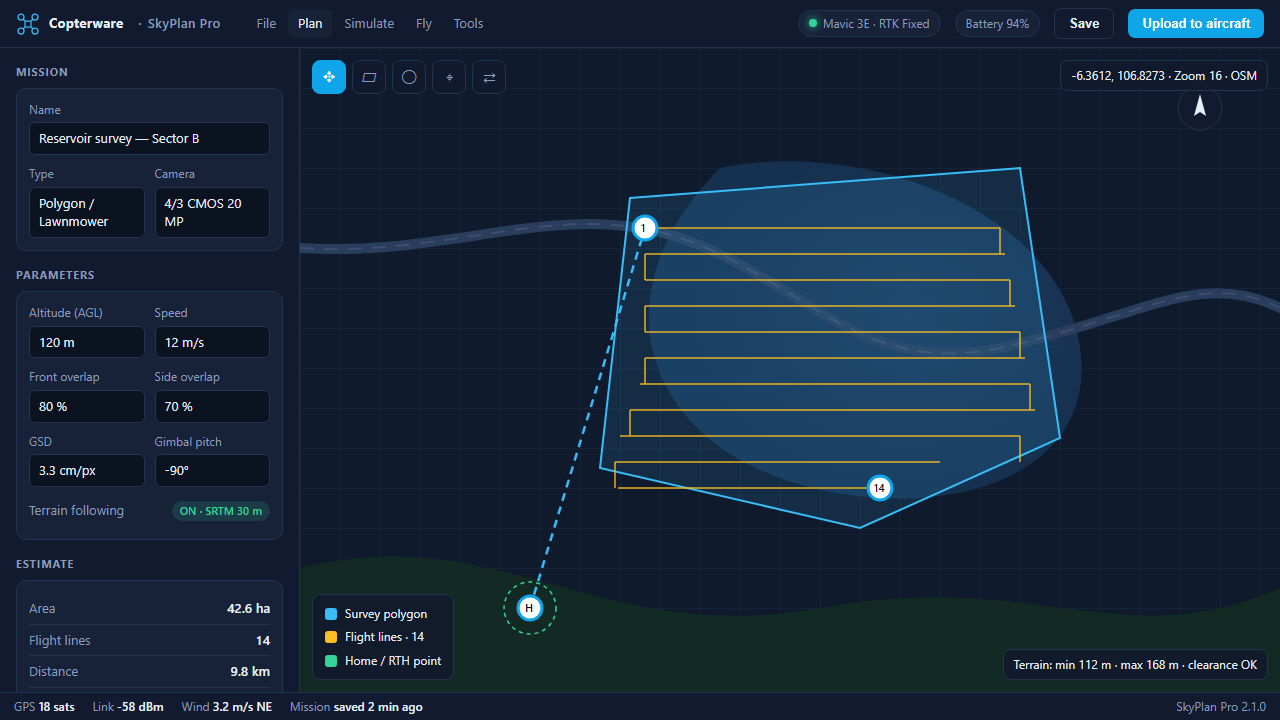
Task: Toggle terrain following ON · SRTM 30 m
Action: 221,511
